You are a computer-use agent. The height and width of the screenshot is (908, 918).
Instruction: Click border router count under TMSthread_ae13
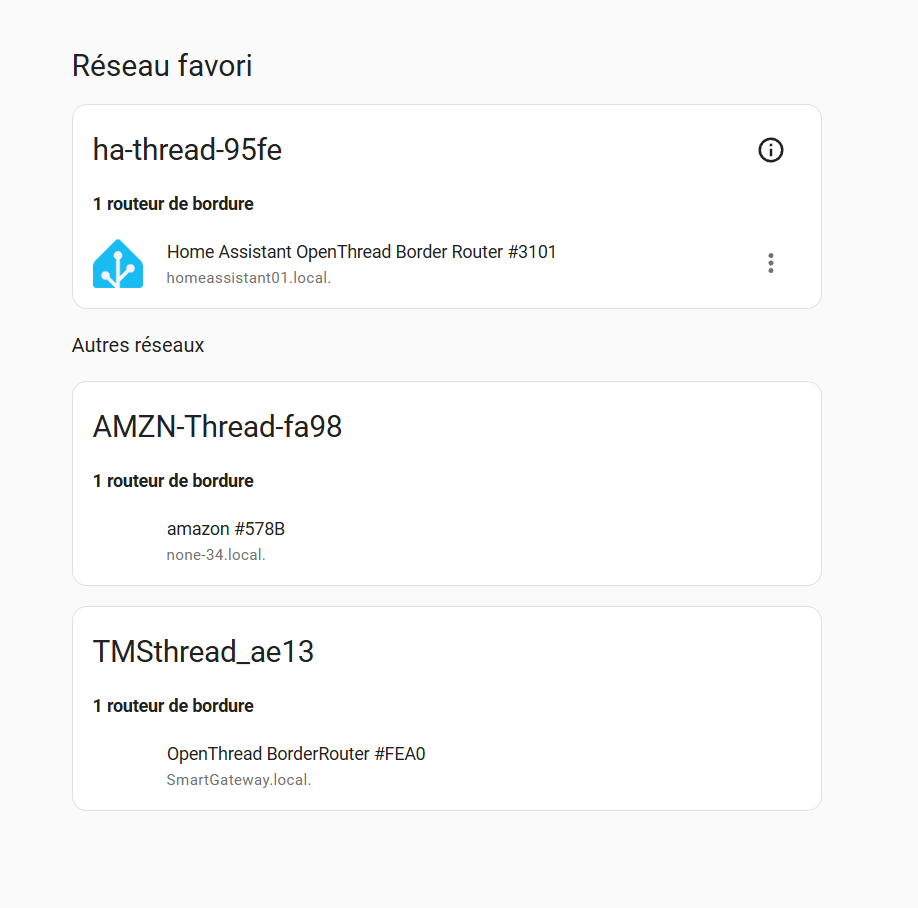(173, 706)
